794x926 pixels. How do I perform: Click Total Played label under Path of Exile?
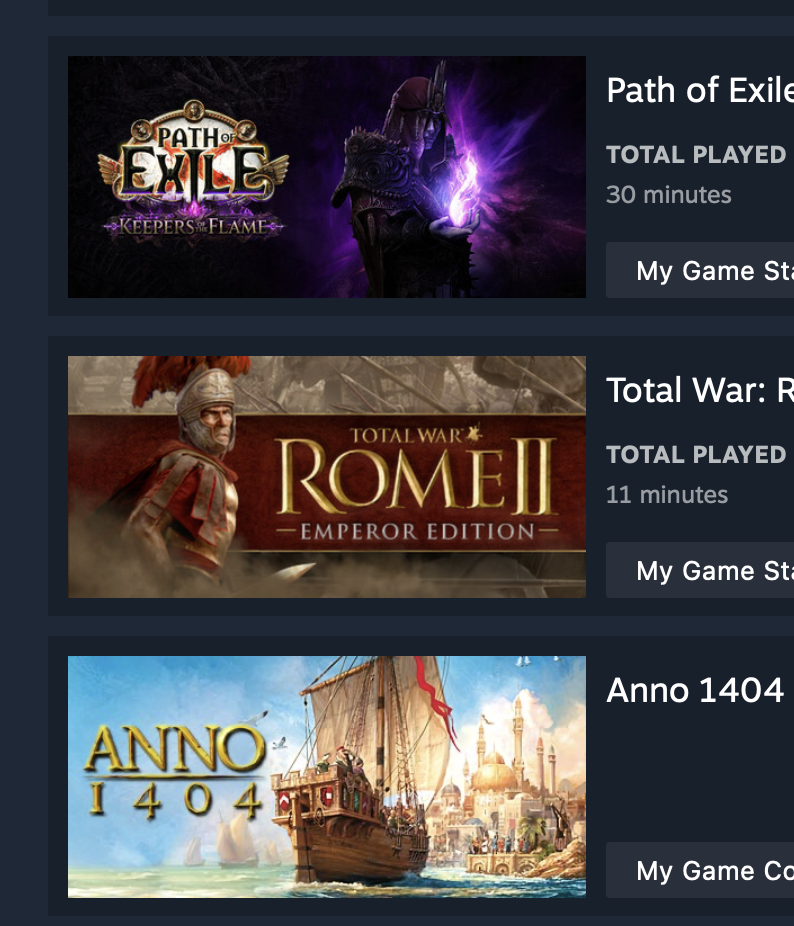pos(696,155)
